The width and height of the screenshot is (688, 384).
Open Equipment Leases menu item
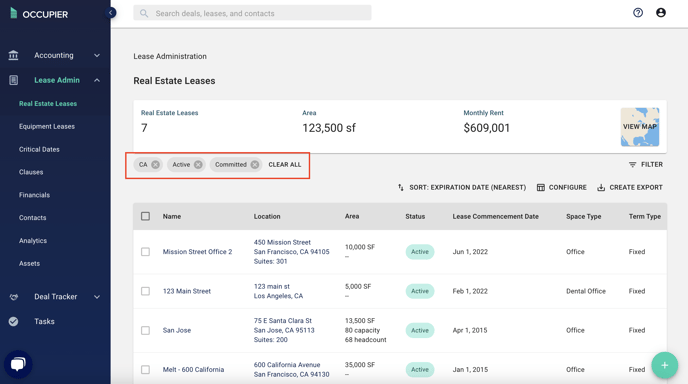(47, 126)
